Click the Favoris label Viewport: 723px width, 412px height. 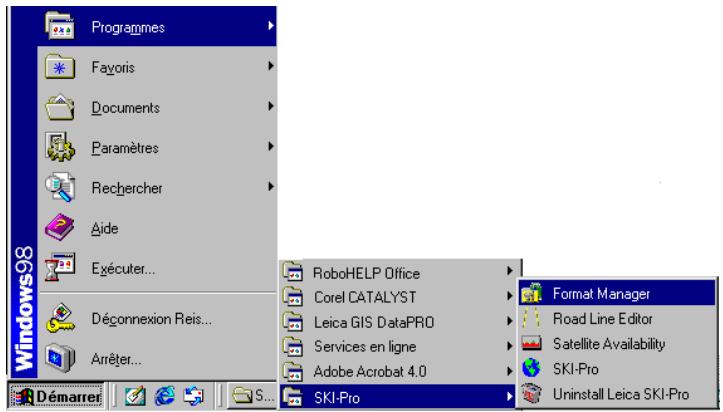coord(113,68)
